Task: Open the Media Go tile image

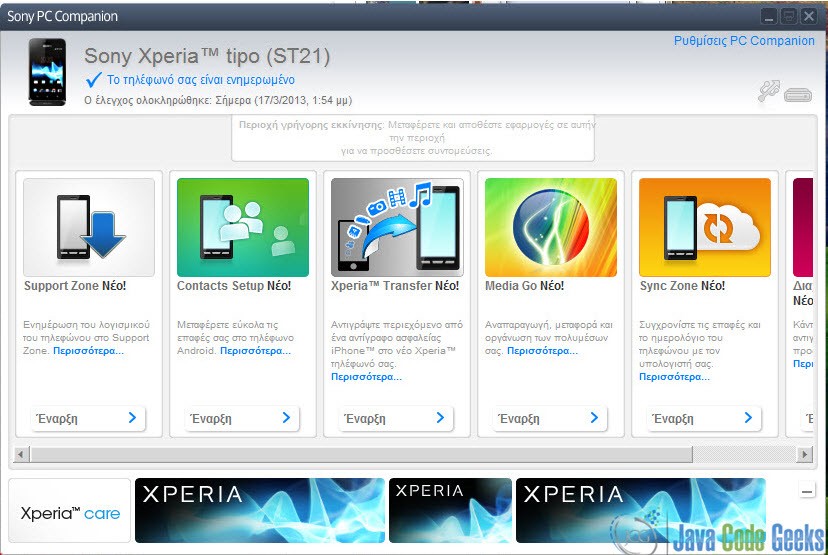Action: pyautogui.click(x=551, y=227)
